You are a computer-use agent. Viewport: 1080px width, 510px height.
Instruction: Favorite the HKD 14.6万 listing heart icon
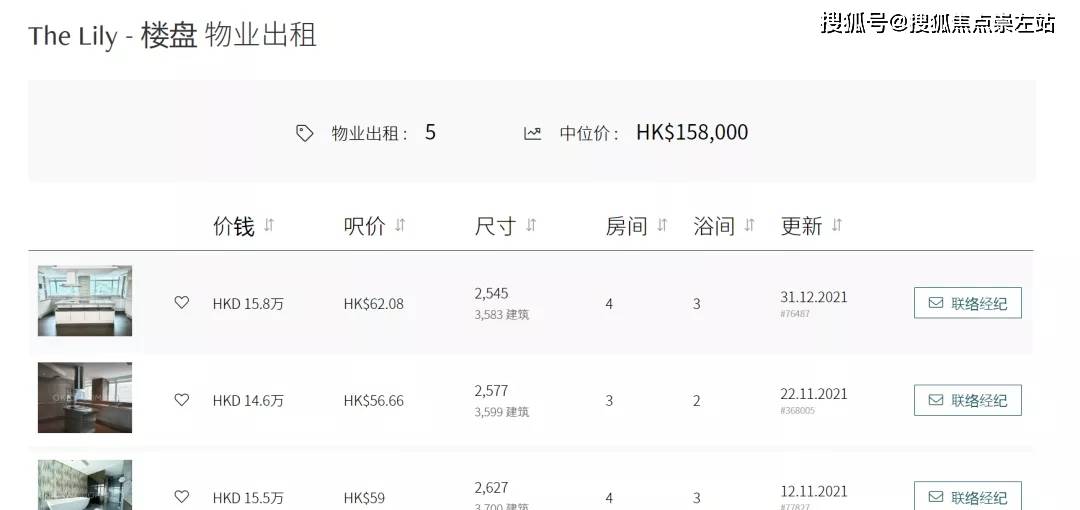(x=181, y=400)
